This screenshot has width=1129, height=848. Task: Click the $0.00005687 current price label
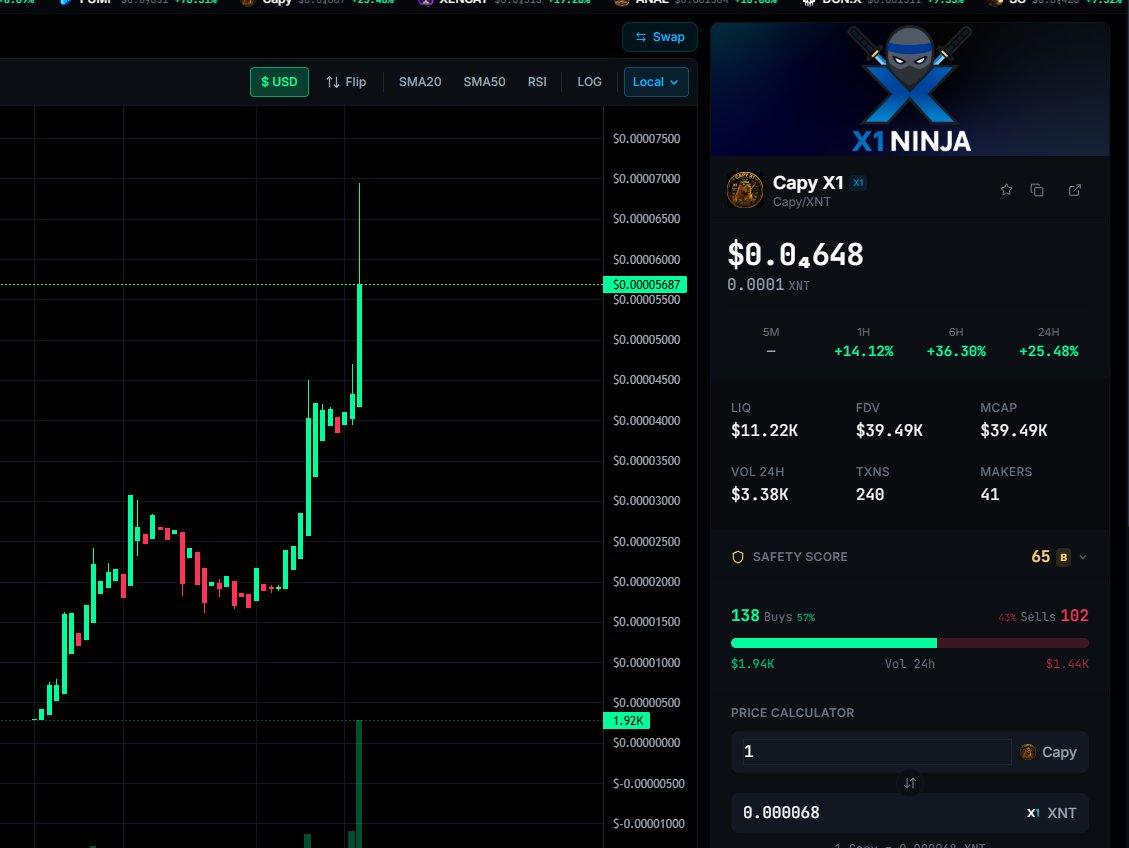tap(645, 284)
